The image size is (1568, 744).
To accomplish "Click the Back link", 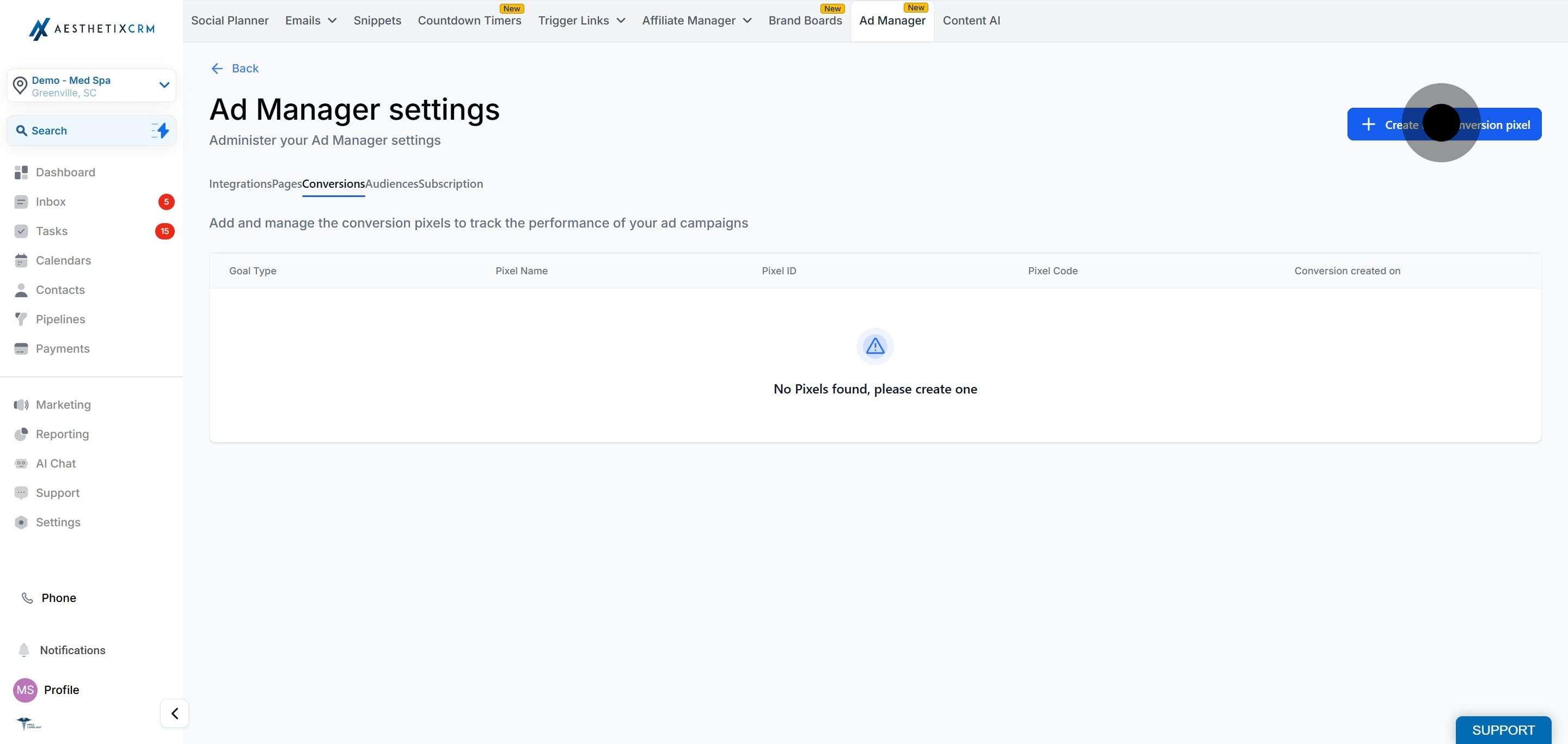I will (235, 69).
